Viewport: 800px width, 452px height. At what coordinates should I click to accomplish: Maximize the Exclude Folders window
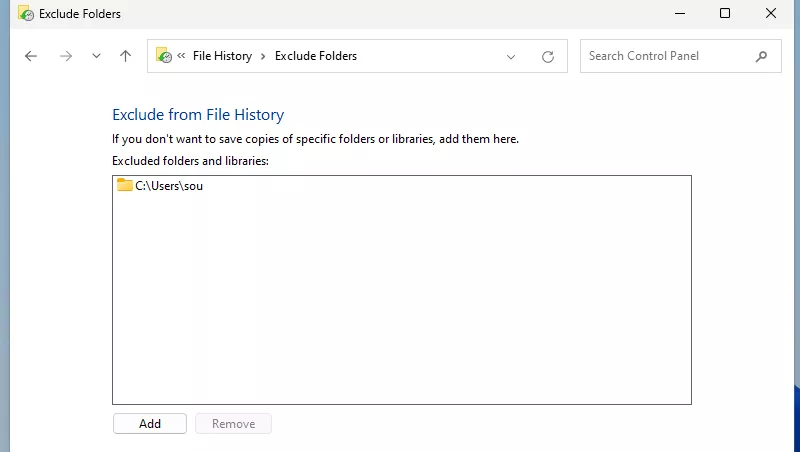point(725,13)
